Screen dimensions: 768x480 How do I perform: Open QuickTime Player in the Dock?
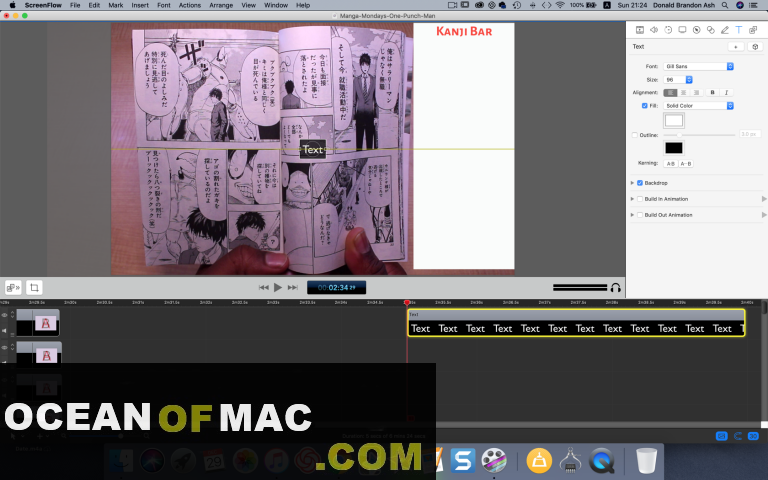click(x=601, y=460)
